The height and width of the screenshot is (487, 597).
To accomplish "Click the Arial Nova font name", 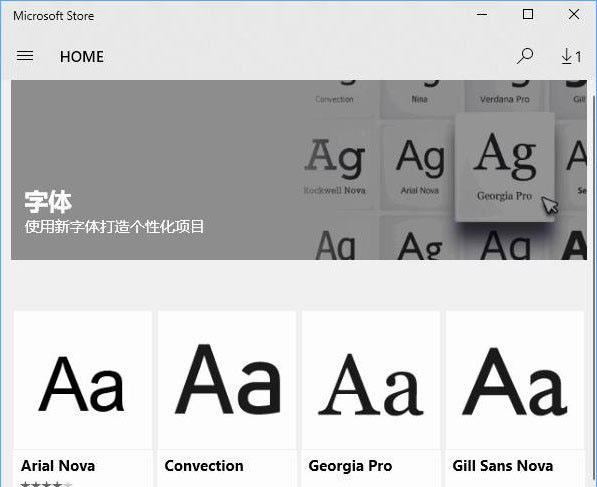I will [58, 466].
